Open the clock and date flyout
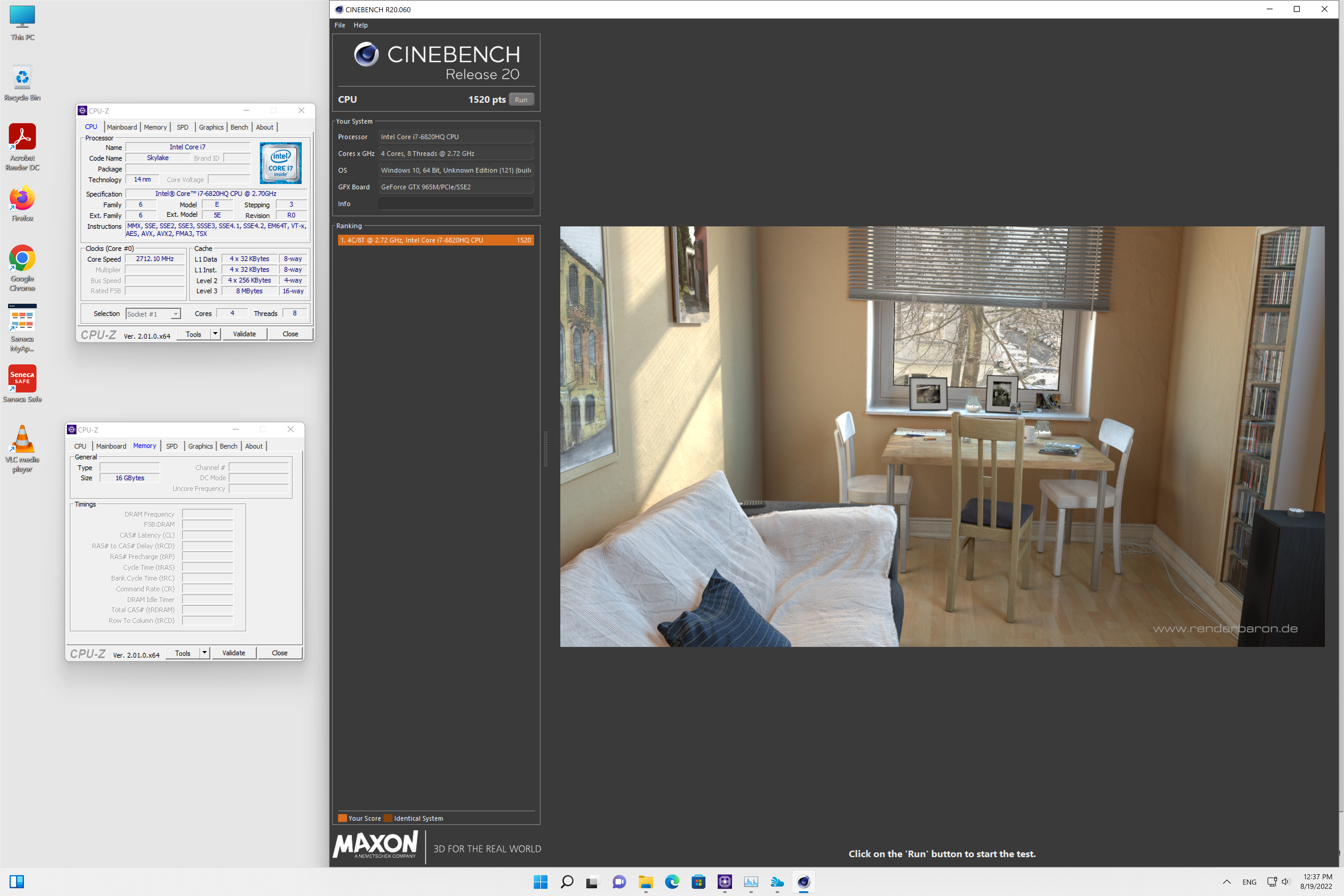Image resolution: width=1344 pixels, height=896 pixels. coord(1317,882)
